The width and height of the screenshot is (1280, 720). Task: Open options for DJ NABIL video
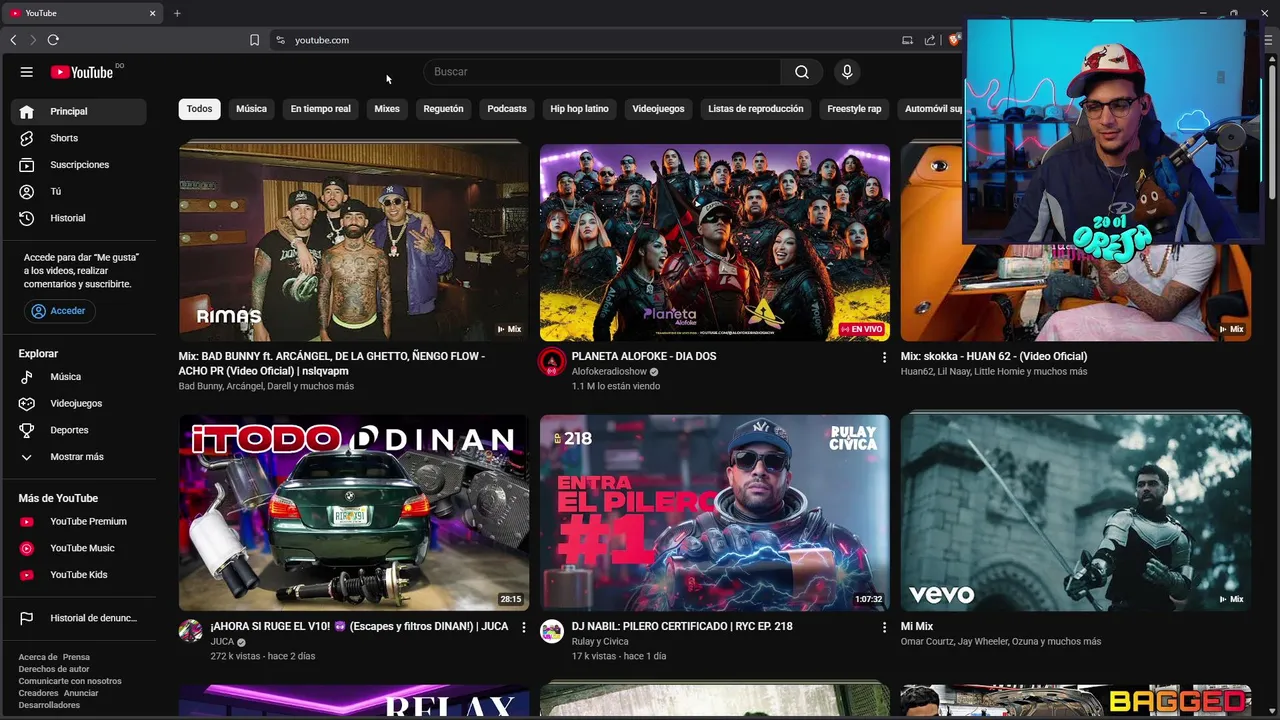884,627
